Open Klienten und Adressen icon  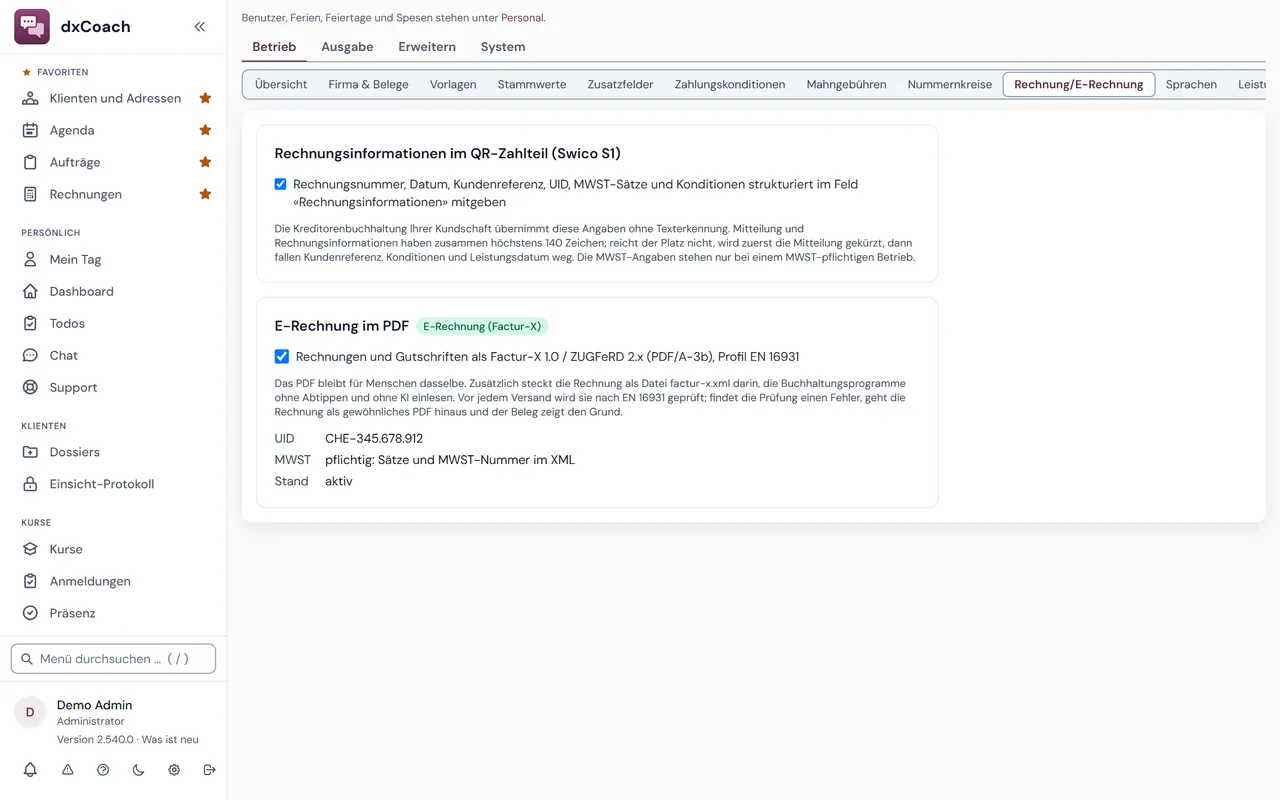click(x=30, y=98)
